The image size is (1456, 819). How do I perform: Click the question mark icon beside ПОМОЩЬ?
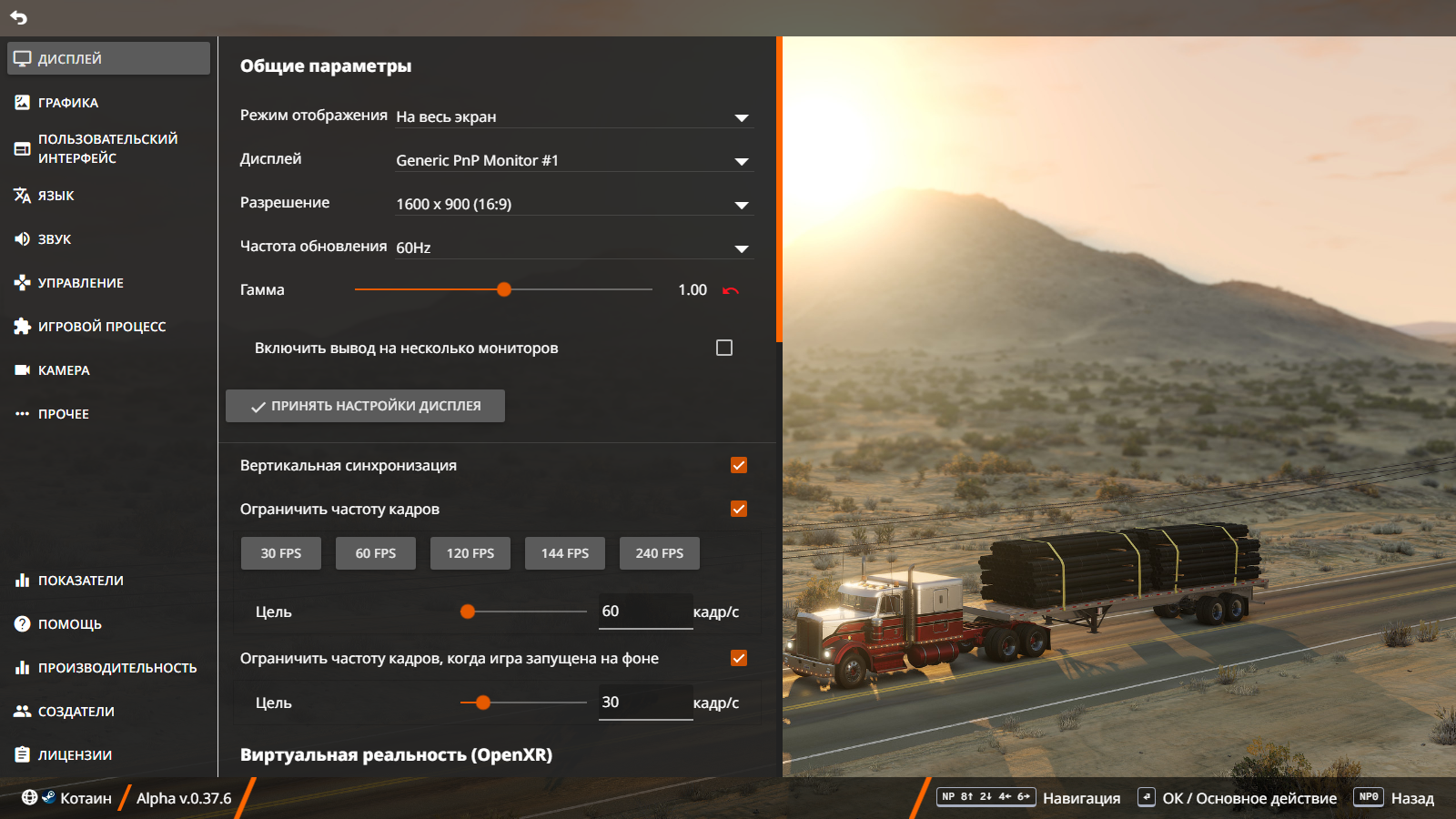(23, 623)
